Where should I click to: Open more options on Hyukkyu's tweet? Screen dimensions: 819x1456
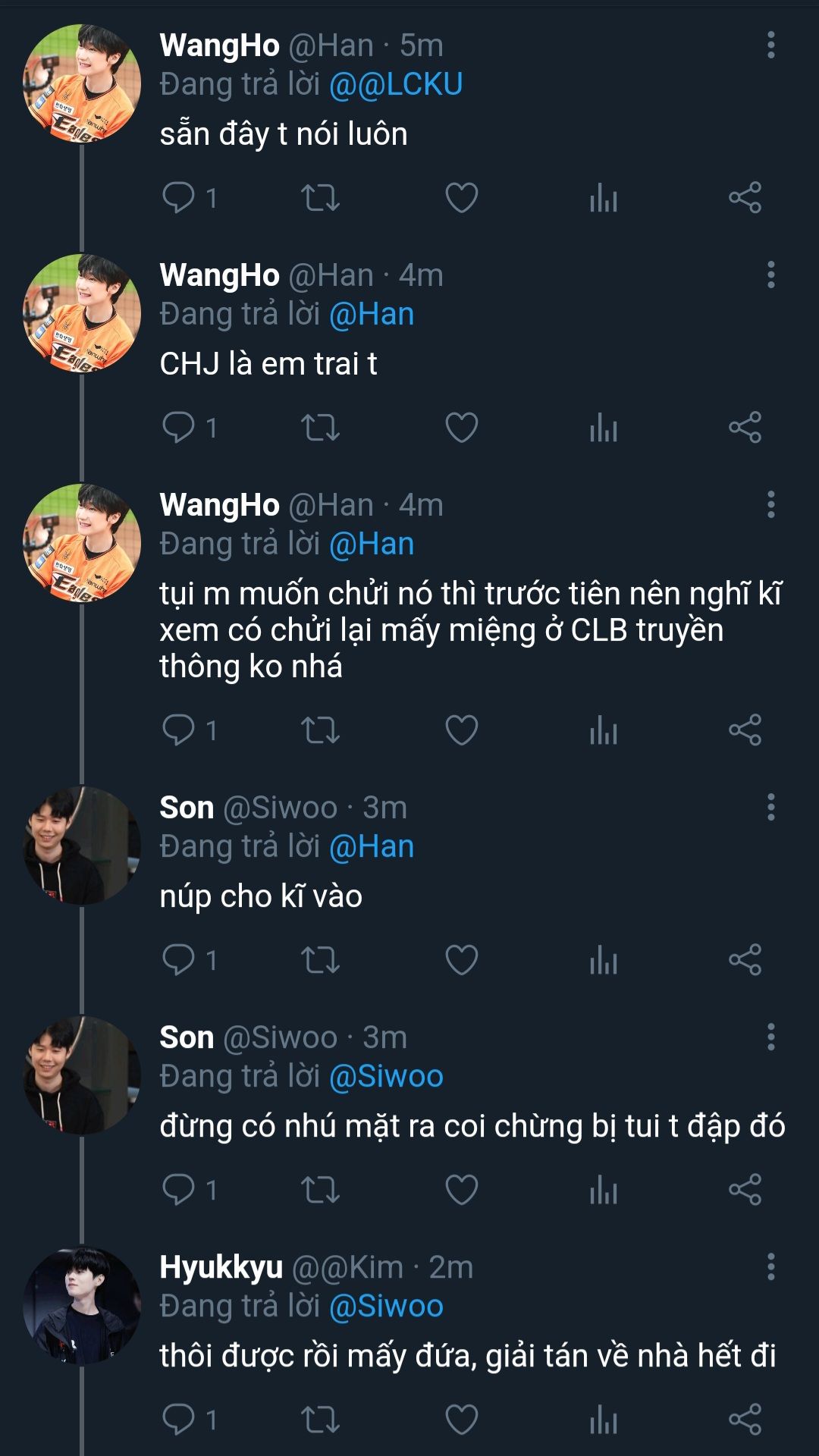[770, 1266]
